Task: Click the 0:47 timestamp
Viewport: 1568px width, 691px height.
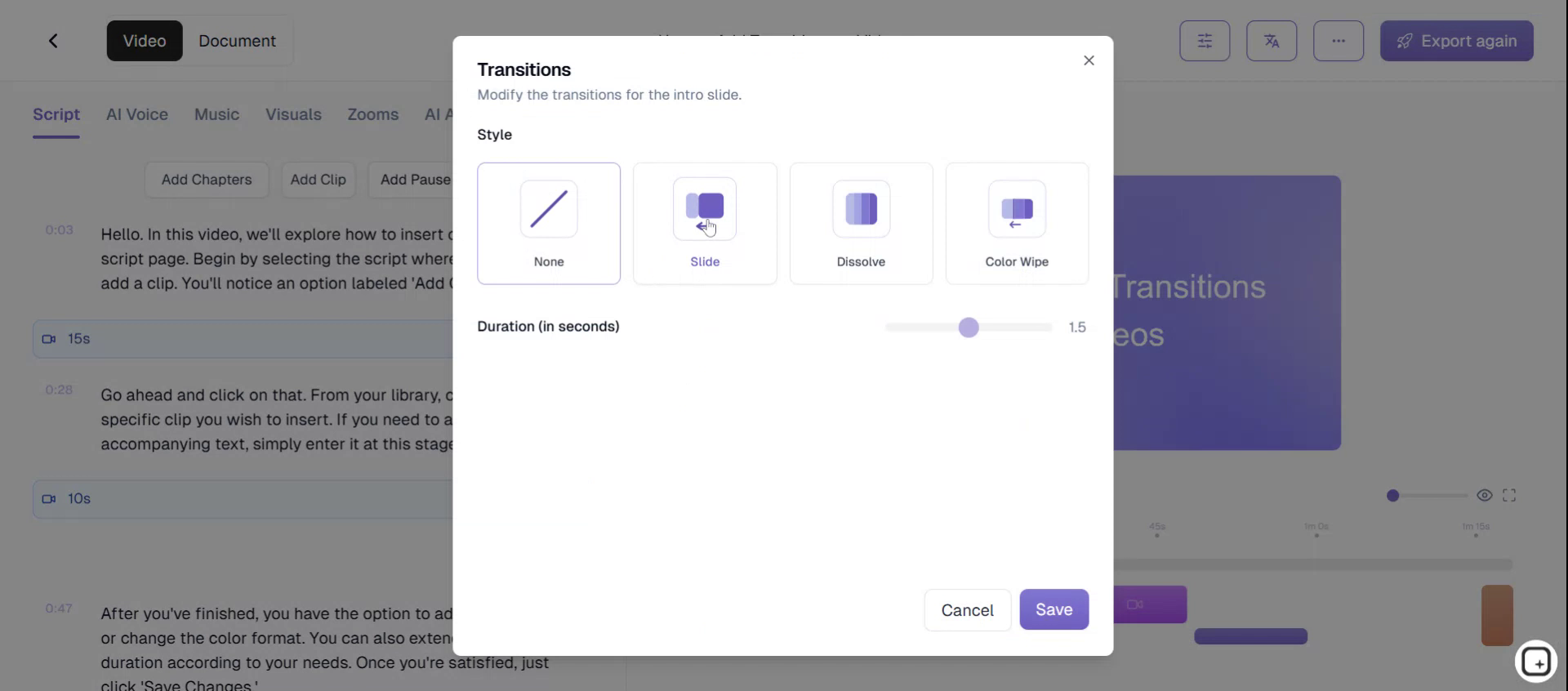Action: pyautogui.click(x=60, y=609)
